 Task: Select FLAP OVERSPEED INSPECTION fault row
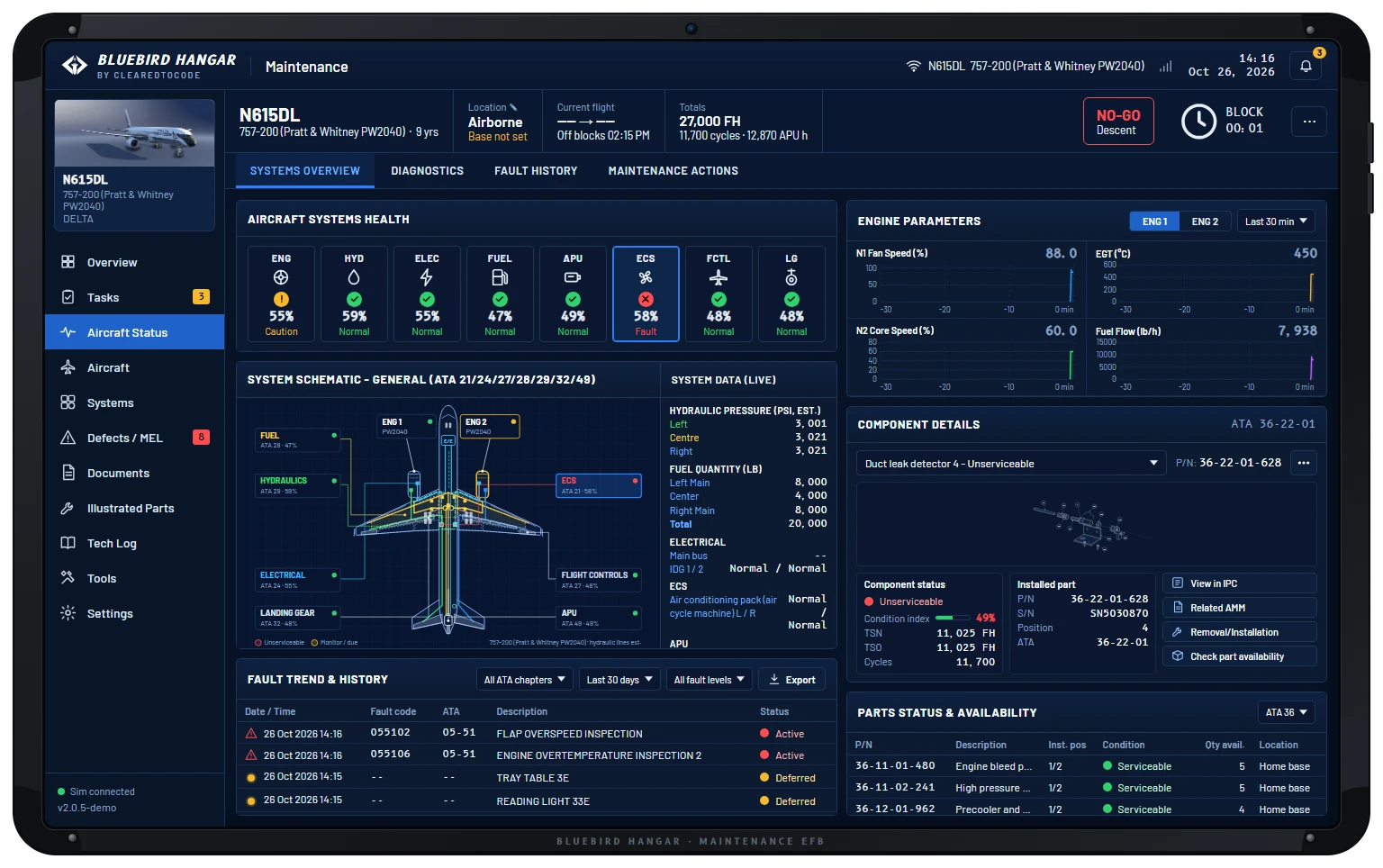tap(536, 734)
